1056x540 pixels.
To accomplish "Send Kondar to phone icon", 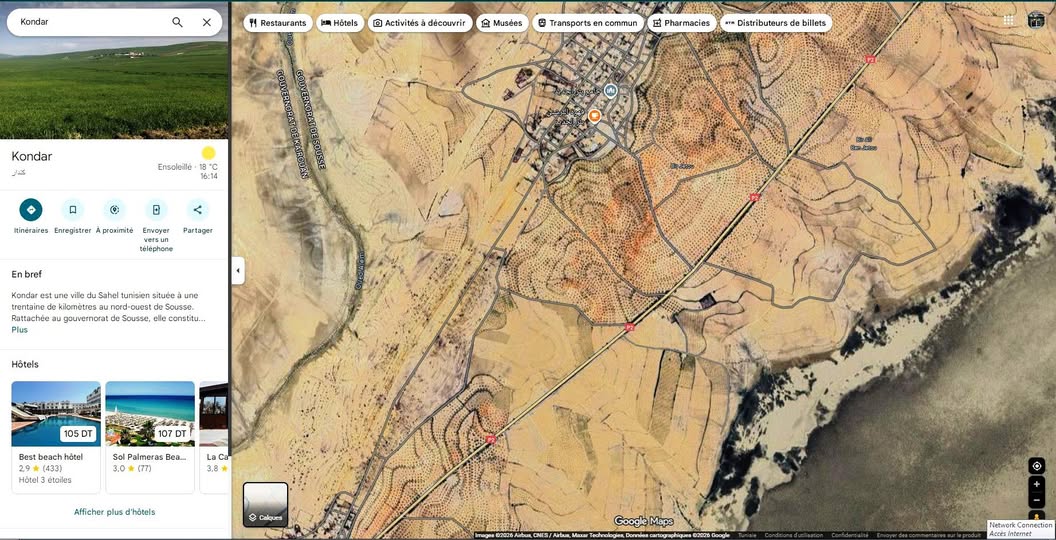I will click(156, 210).
